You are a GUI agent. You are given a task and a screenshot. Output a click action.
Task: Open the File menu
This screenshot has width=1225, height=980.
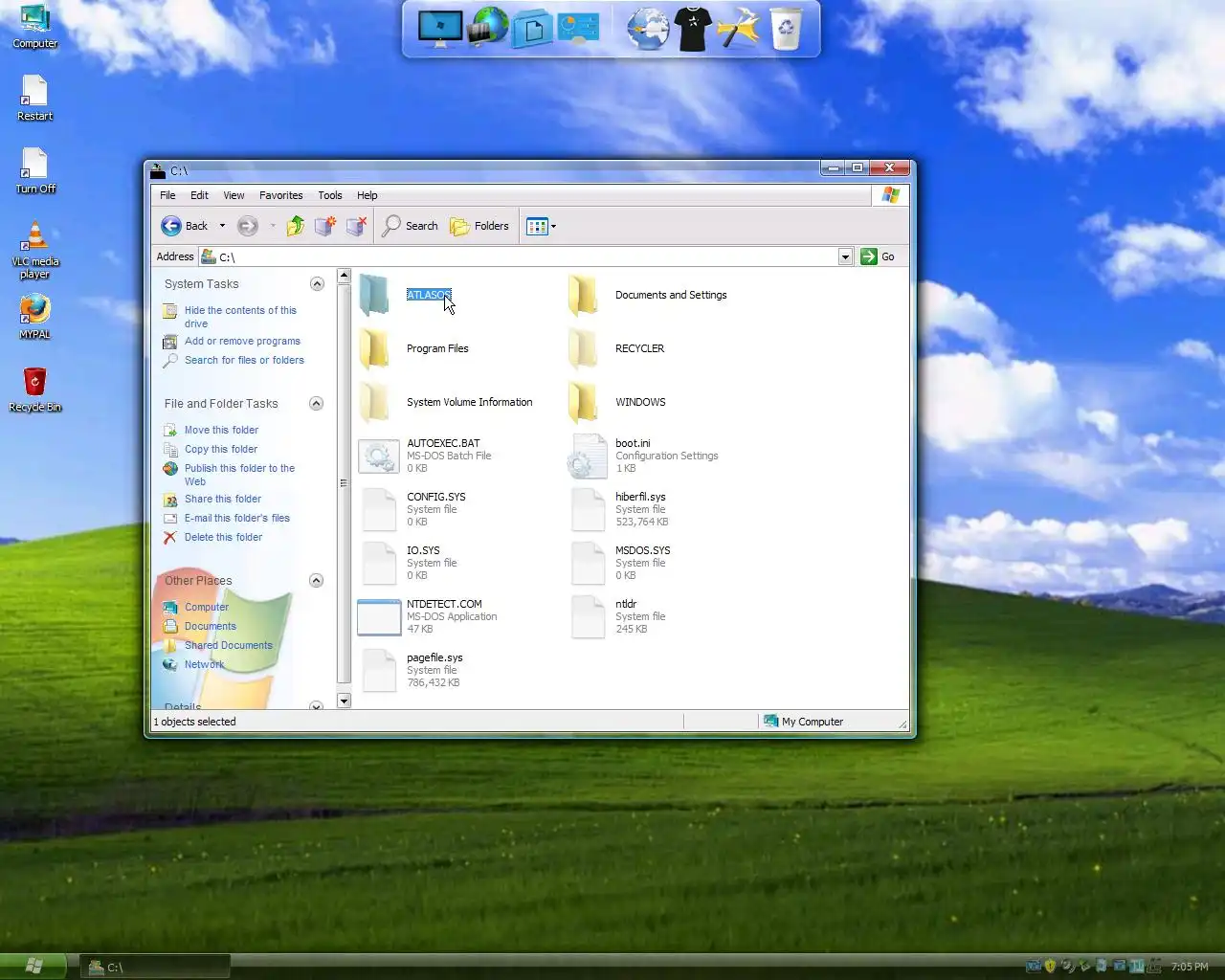(167, 195)
